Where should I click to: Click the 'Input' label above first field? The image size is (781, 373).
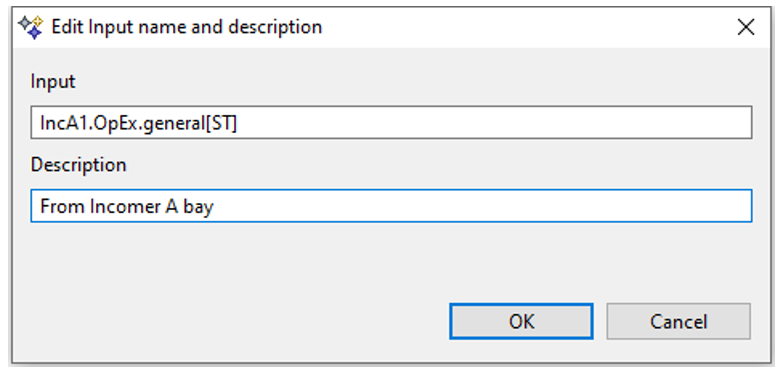pos(53,81)
